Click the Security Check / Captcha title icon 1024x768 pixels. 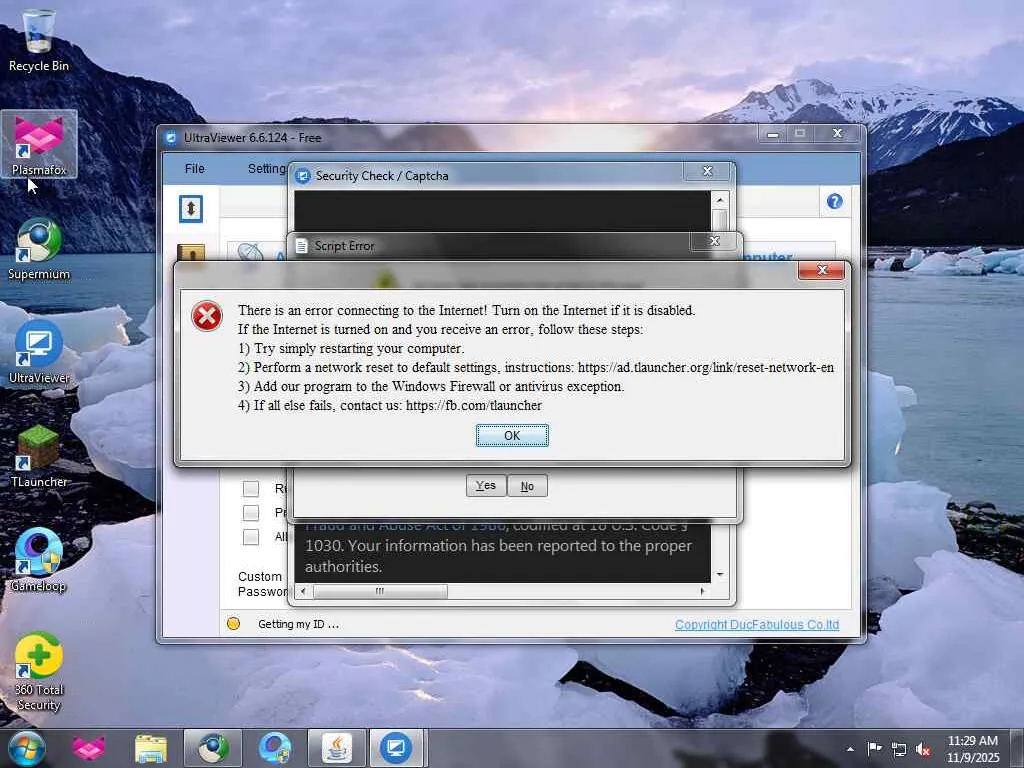click(x=302, y=176)
